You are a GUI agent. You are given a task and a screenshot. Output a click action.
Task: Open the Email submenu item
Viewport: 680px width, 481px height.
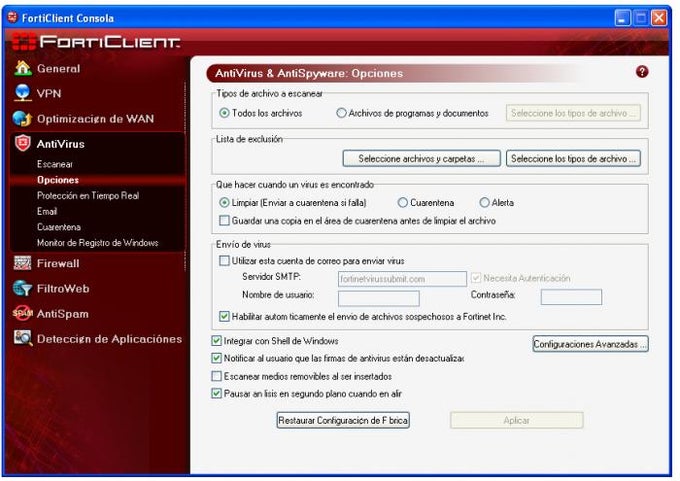[47, 211]
